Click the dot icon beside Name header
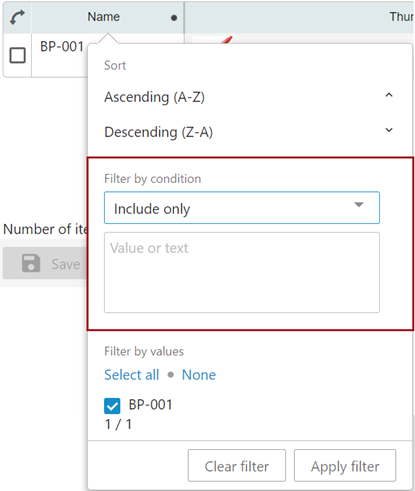The width and height of the screenshot is (415, 491). [x=174, y=18]
